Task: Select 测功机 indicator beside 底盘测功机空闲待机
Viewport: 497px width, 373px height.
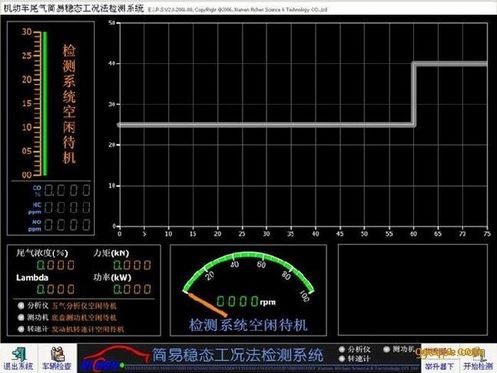Action: (21, 317)
